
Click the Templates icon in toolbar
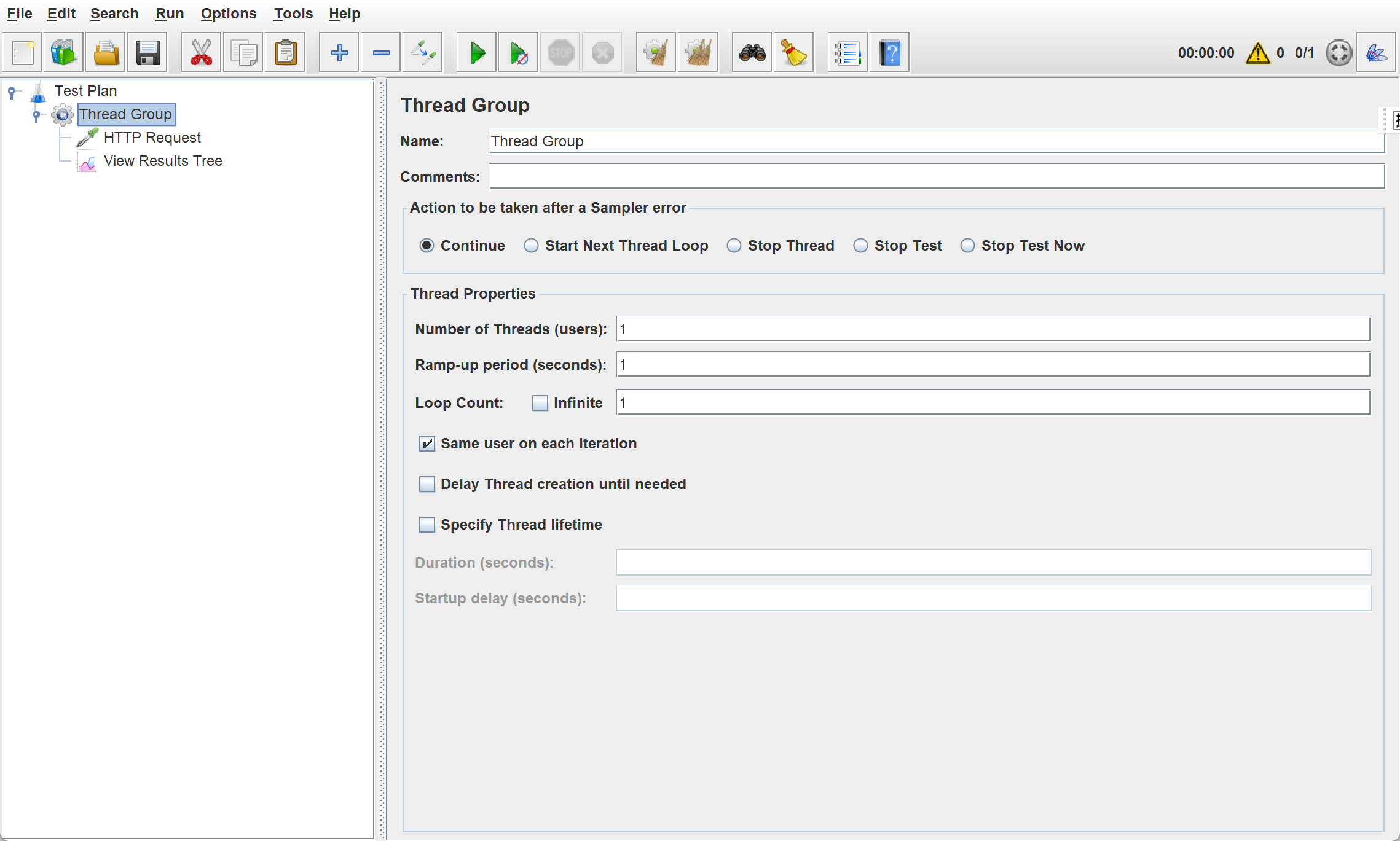[x=64, y=53]
